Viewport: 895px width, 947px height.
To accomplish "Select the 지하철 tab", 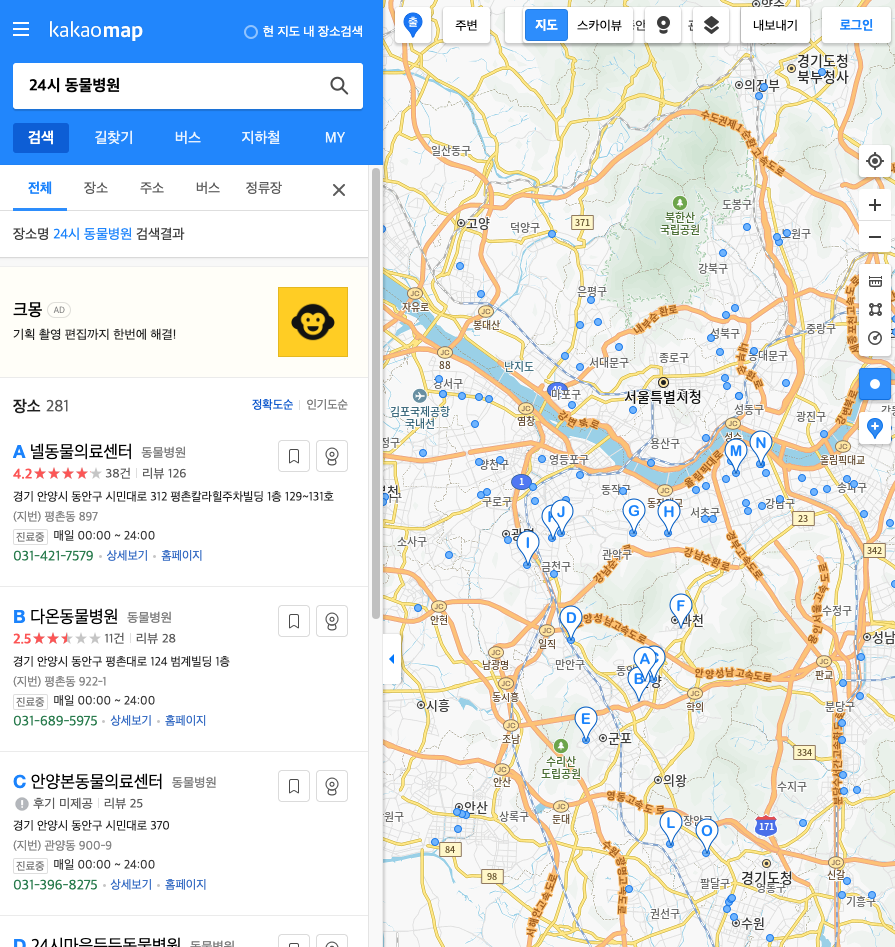I will pos(260,138).
